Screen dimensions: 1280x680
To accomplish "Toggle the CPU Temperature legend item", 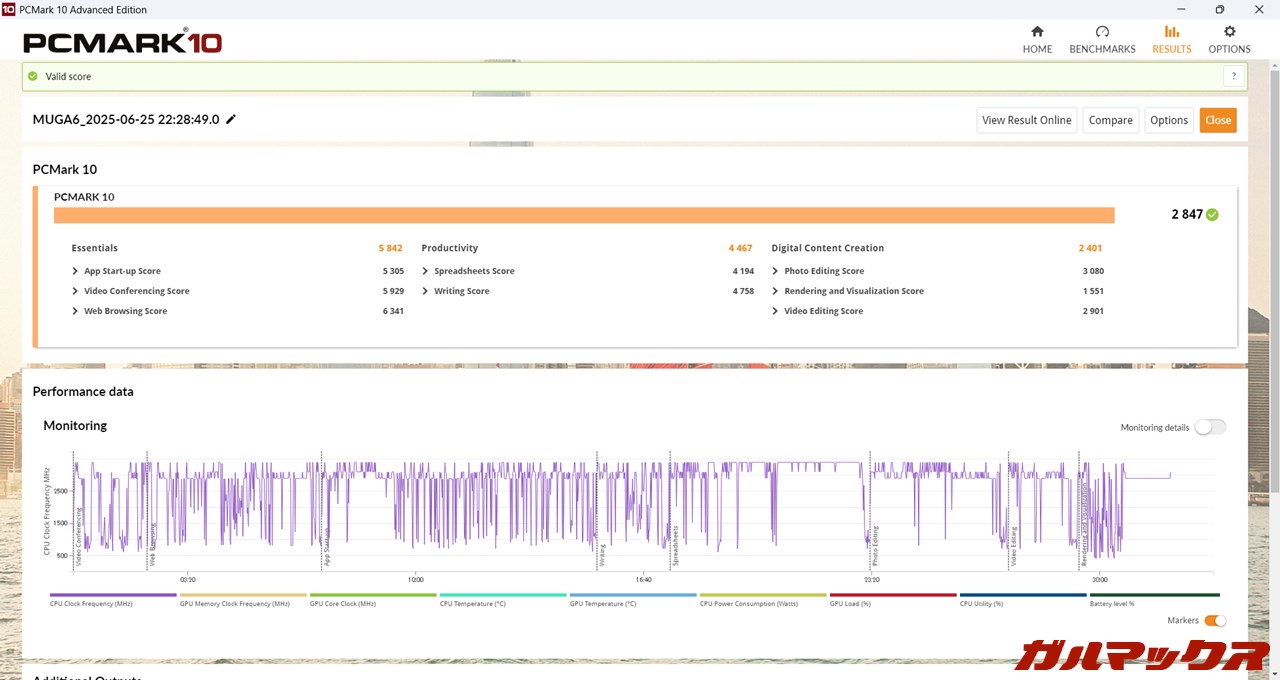I will click(x=502, y=595).
